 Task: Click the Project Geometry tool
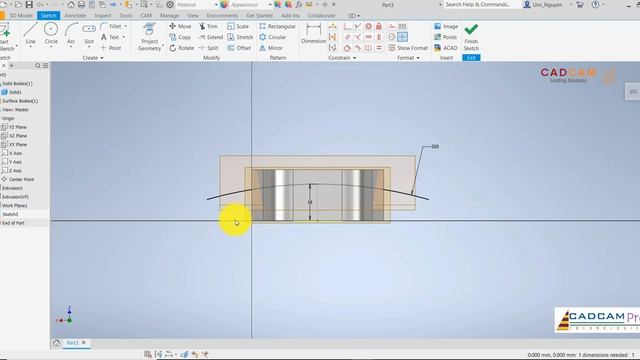pyautogui.click(x=149, y=37)
